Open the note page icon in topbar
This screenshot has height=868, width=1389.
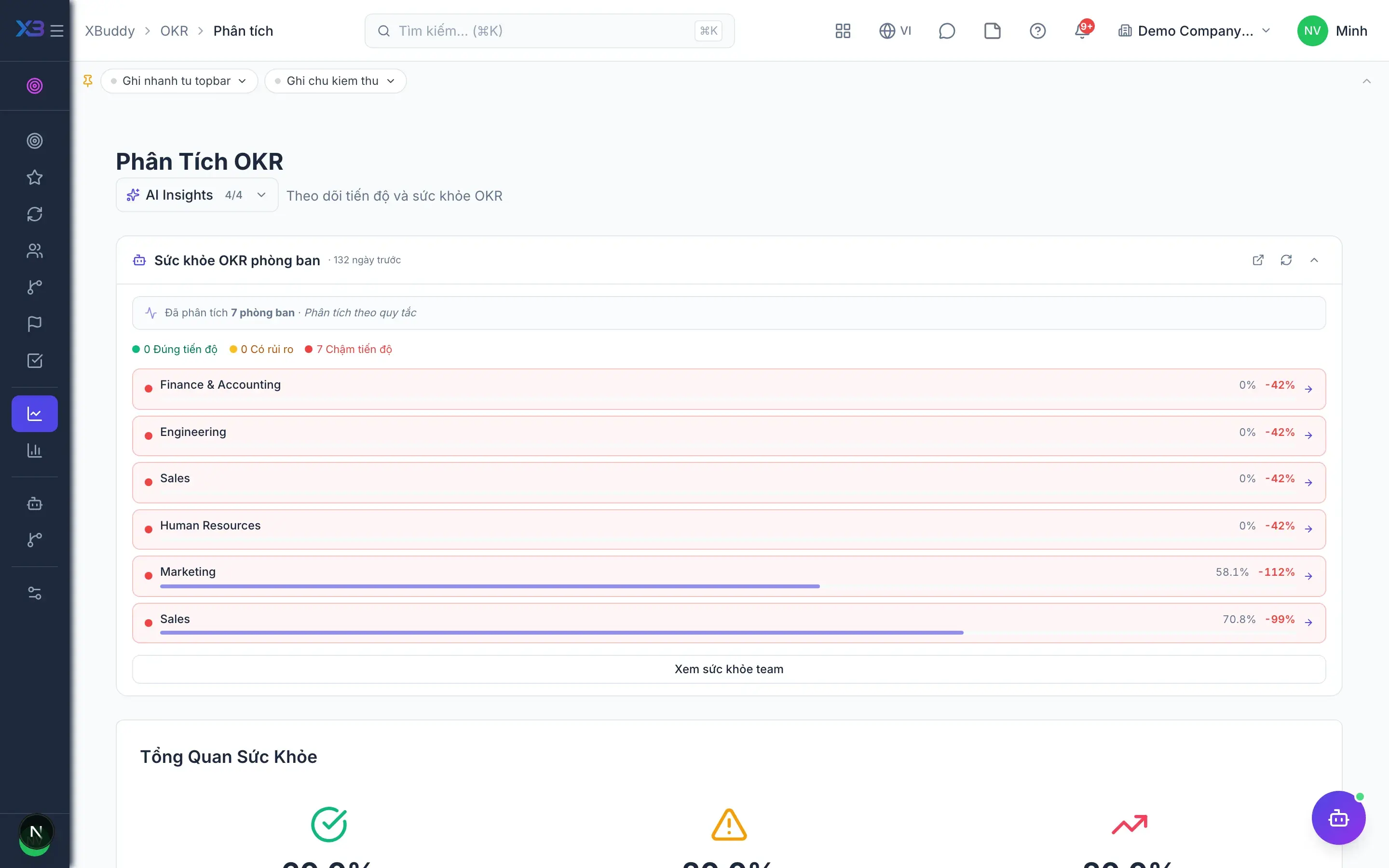[992, 30]
